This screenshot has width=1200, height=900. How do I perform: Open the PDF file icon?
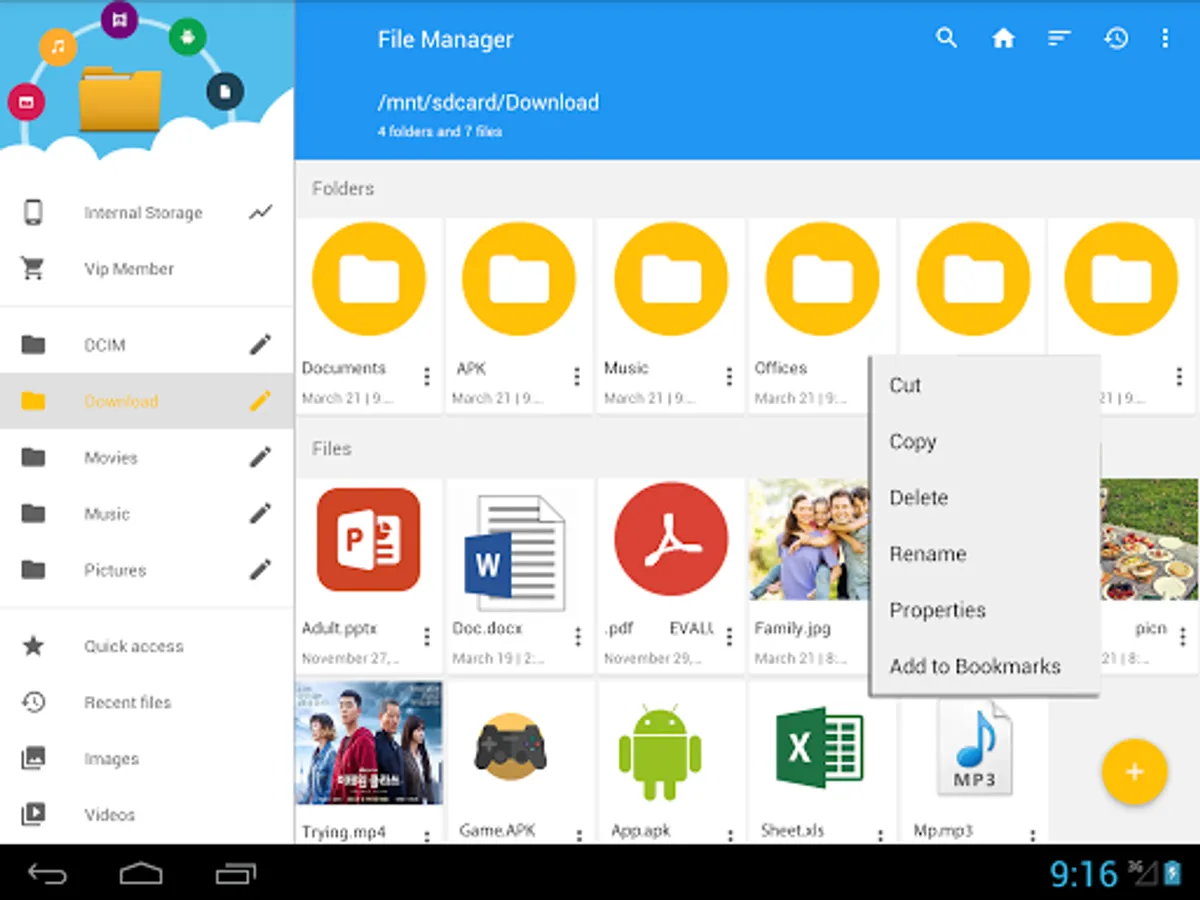(671, 540)
